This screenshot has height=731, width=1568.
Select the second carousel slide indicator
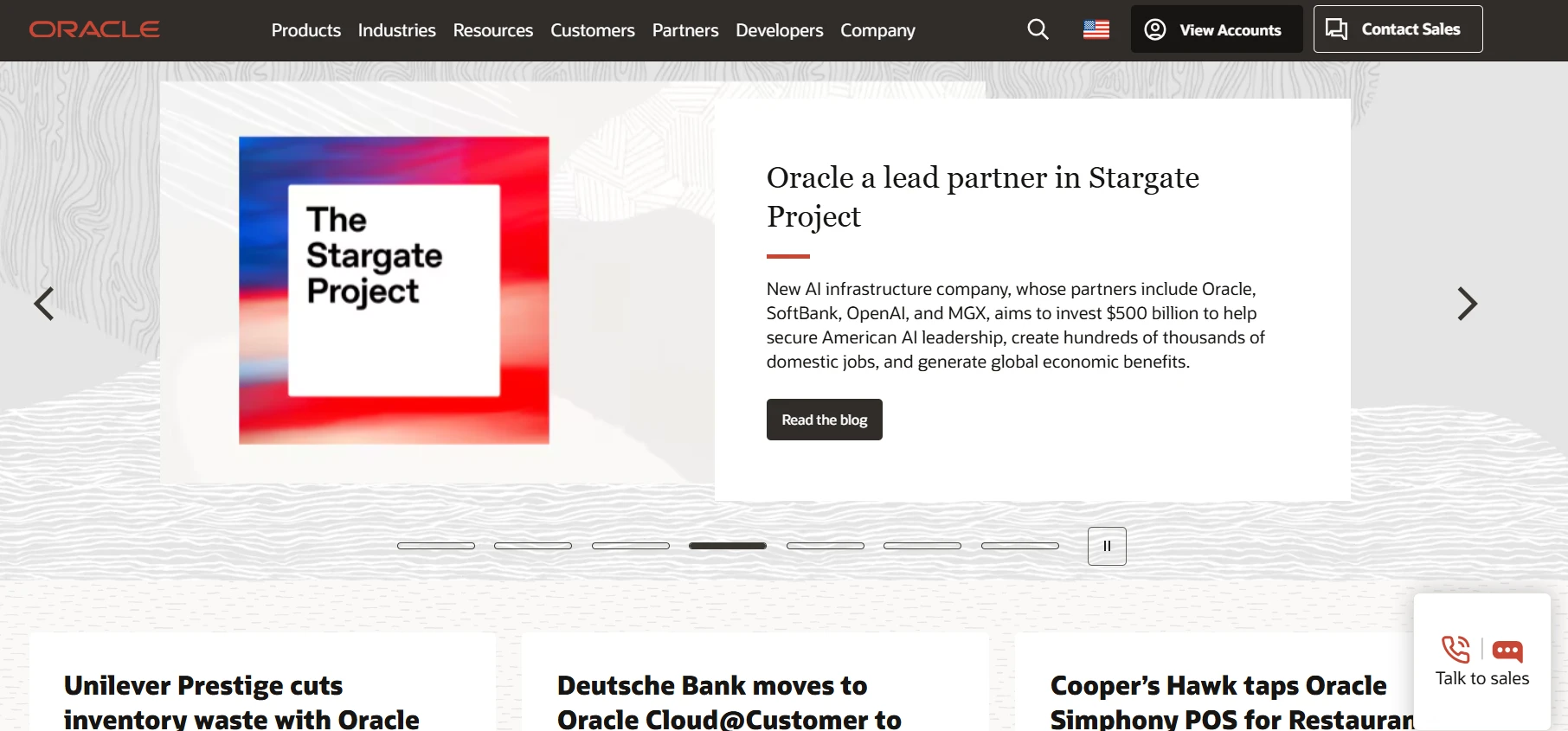533,546
